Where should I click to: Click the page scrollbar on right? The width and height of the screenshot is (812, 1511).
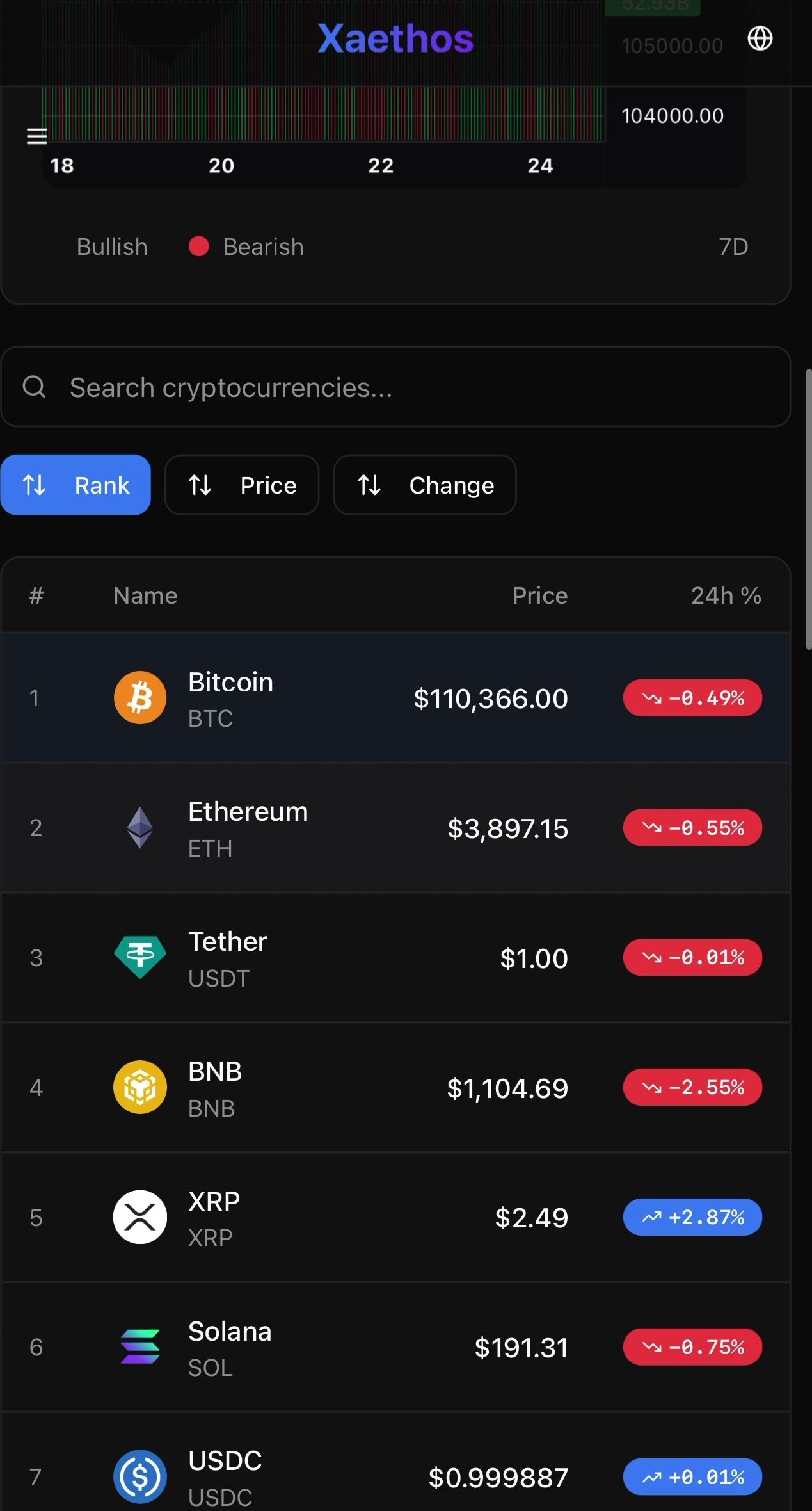tap(809, 509)
